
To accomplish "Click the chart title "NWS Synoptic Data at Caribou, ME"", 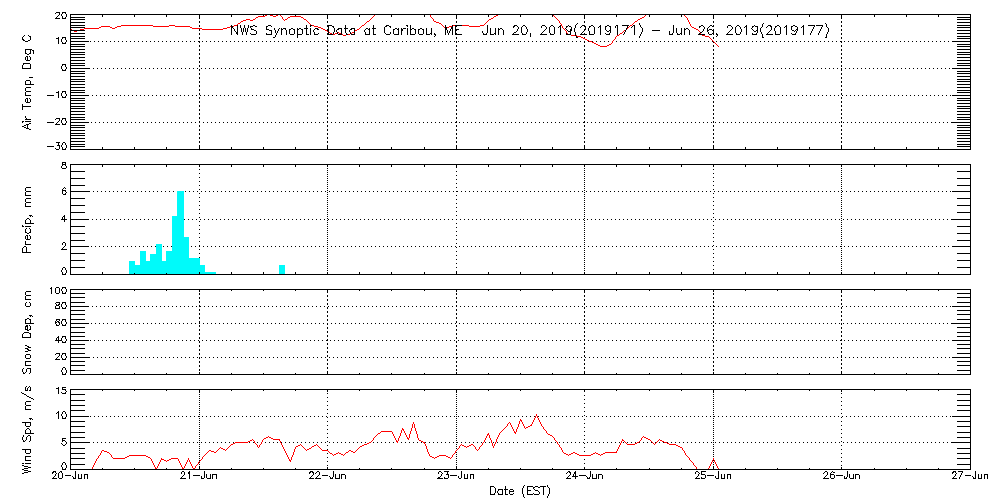I will pos(348,30).
